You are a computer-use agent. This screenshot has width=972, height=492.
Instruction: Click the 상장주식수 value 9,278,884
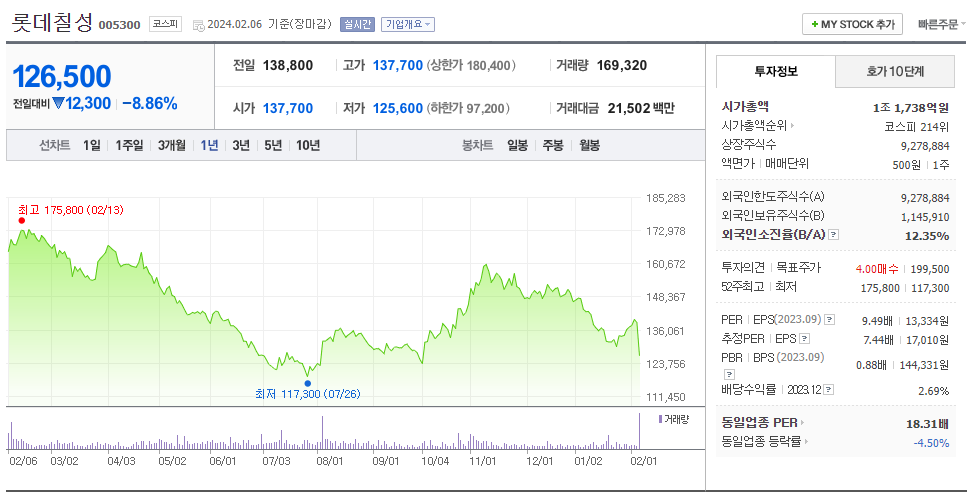(x=925, y=146)
